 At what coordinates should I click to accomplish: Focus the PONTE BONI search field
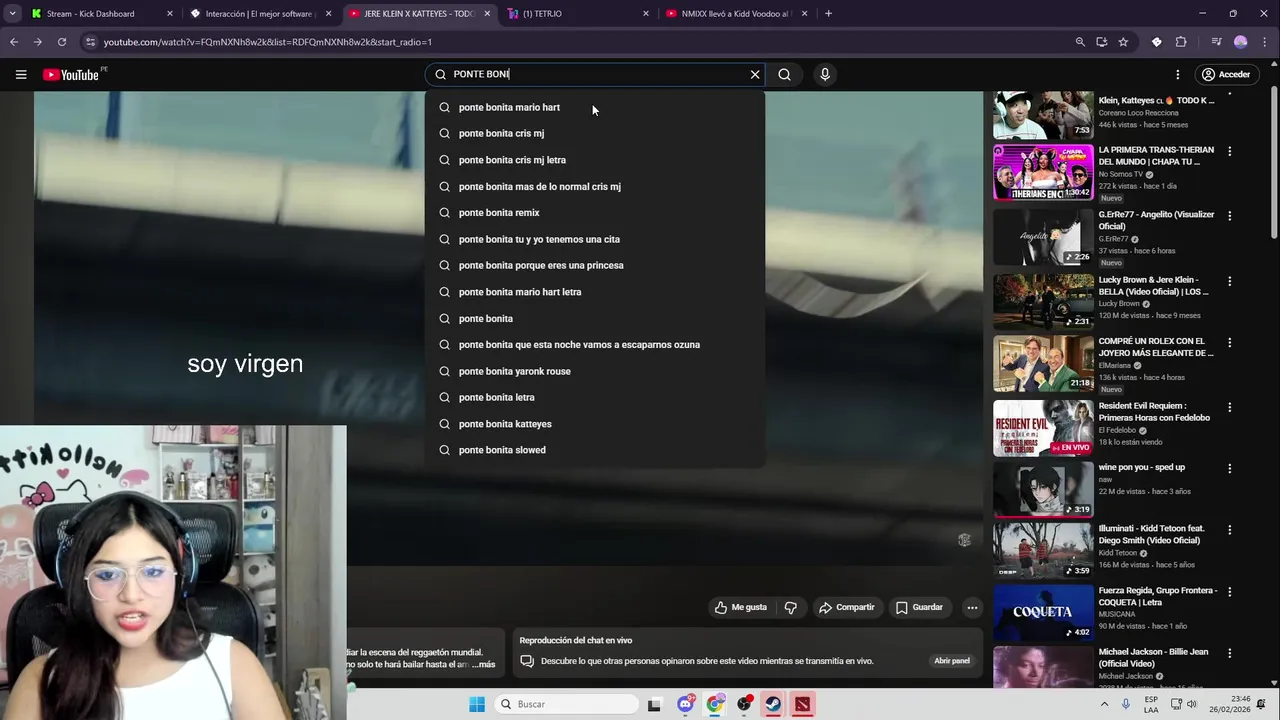(594, 74)
